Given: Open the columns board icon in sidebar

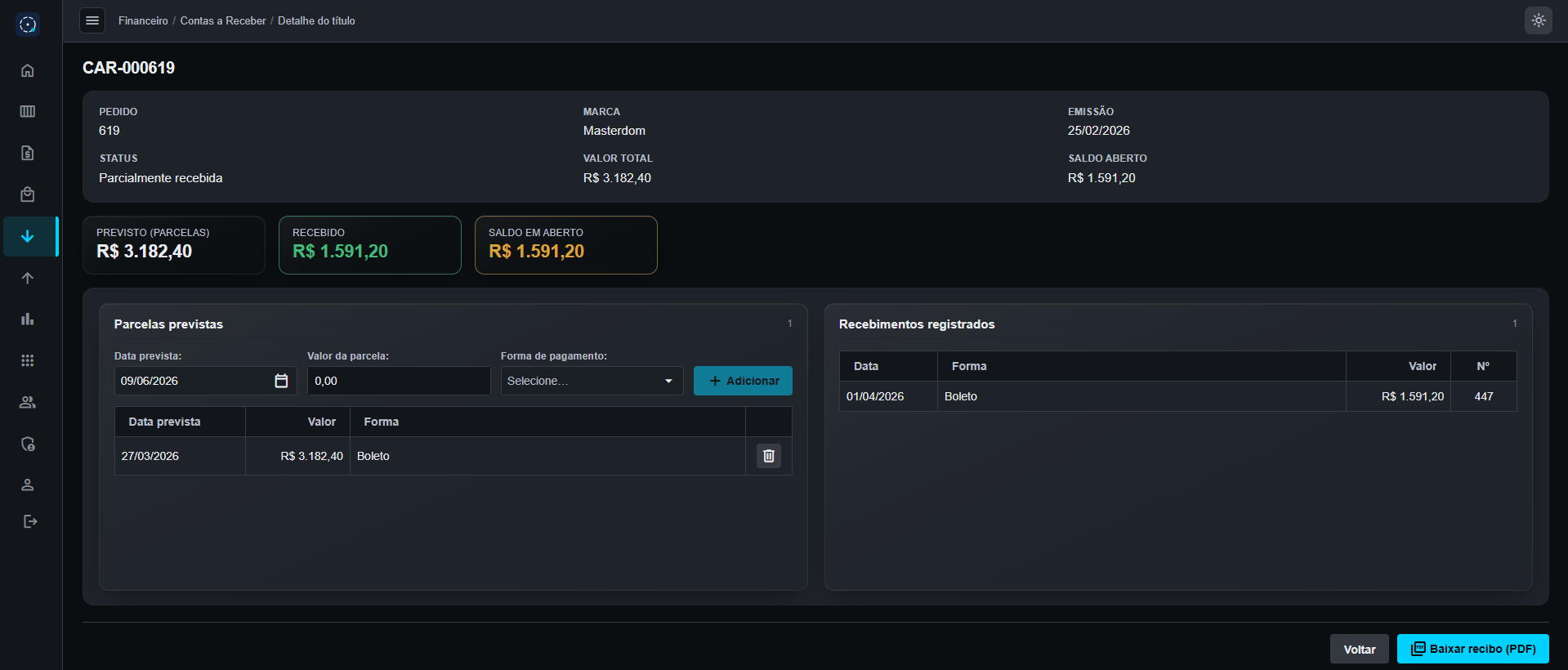Looking at the screenshot, I should [28, 111].
